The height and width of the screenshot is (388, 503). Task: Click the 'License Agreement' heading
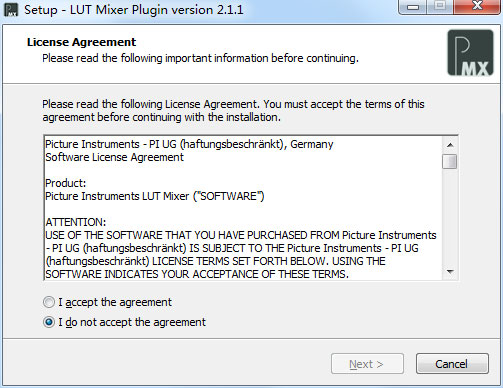point(81,42)
